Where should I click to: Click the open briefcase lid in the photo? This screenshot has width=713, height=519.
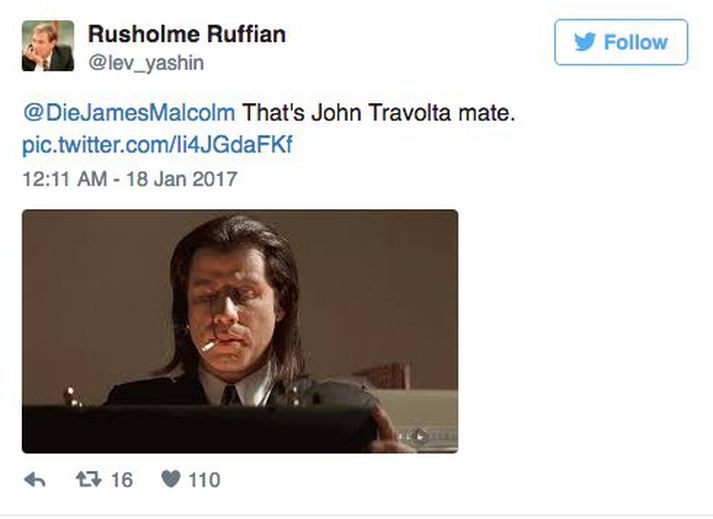(x=200, y=428)
